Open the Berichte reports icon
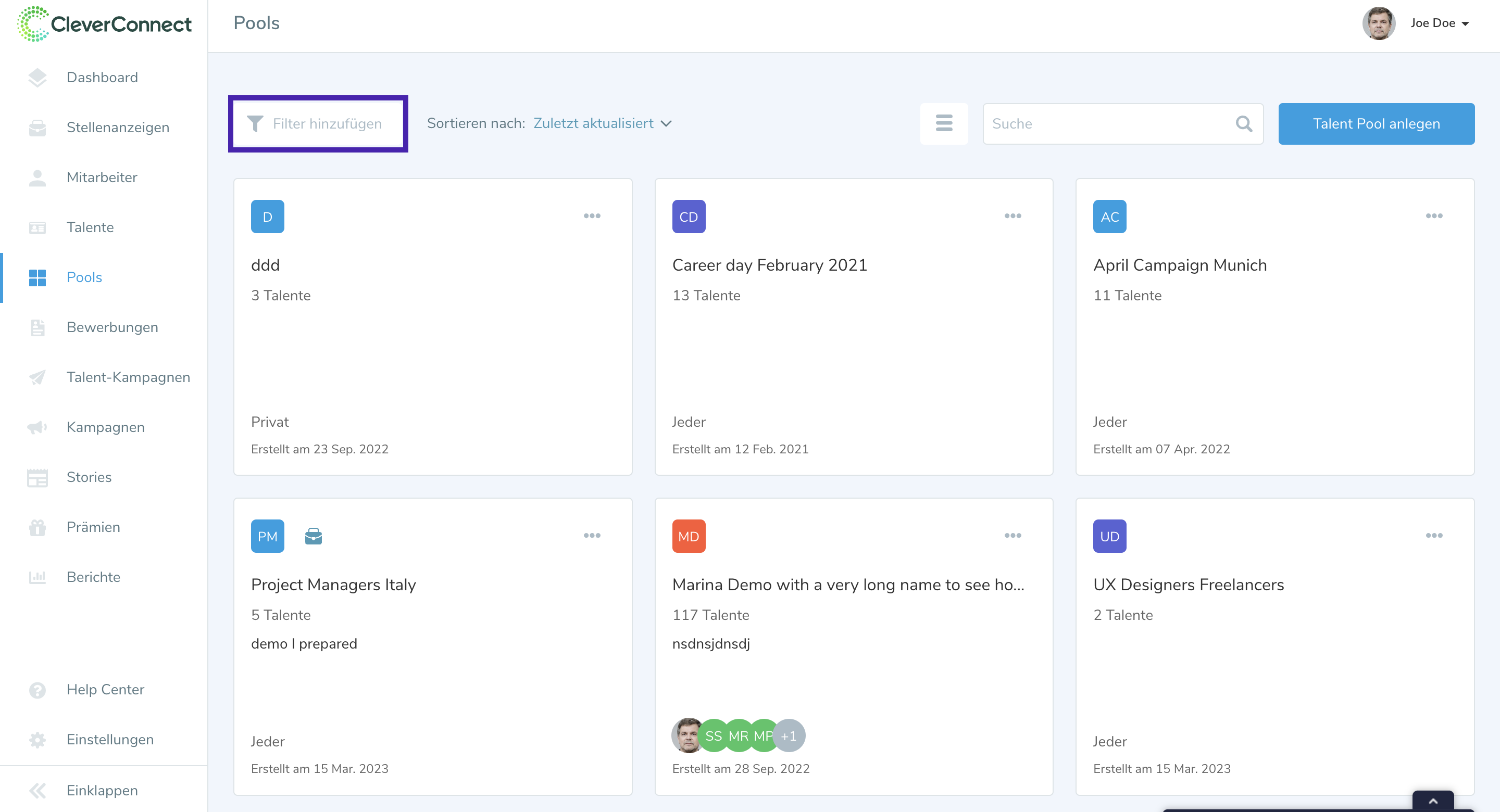 point(37,577)
